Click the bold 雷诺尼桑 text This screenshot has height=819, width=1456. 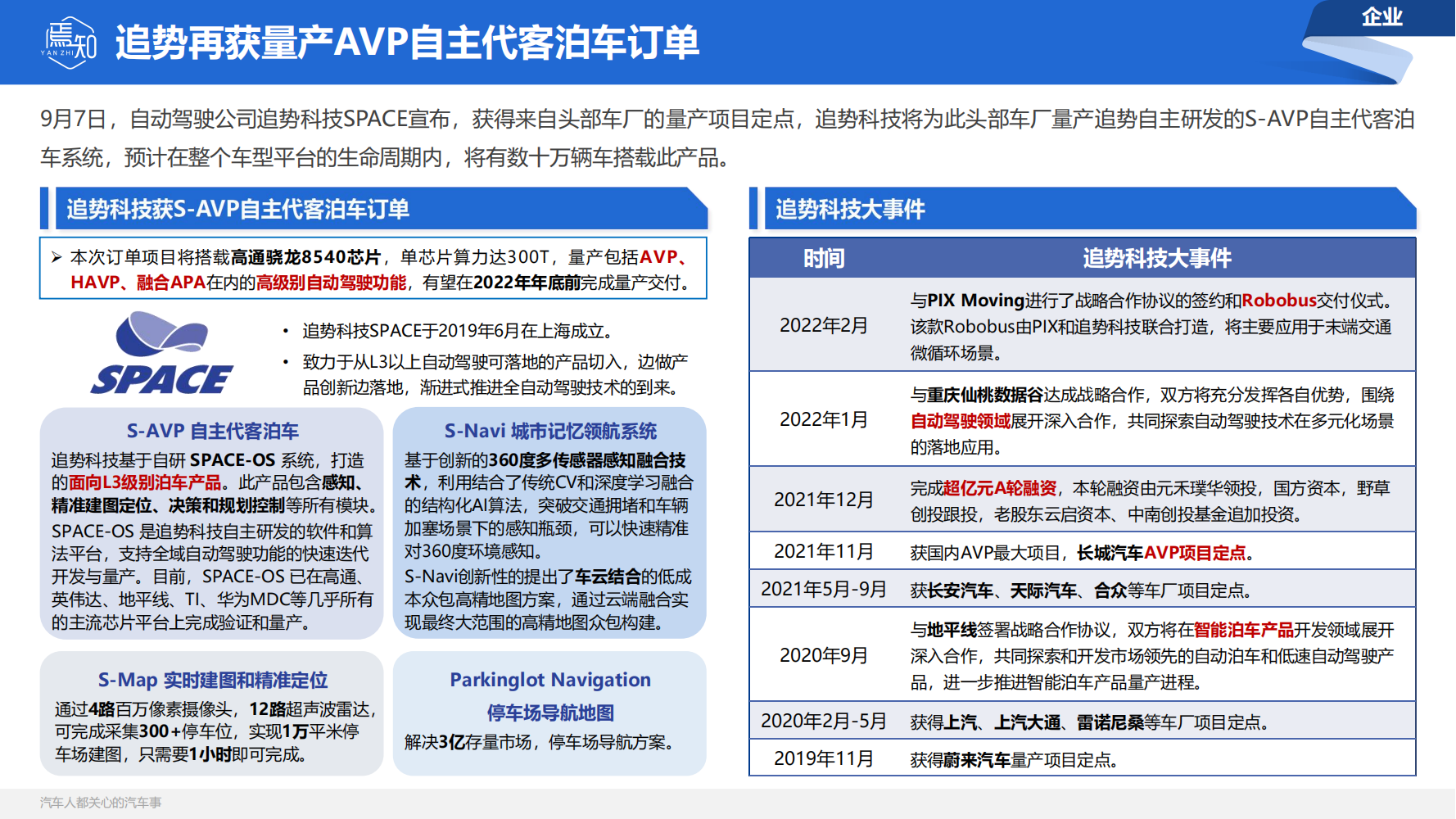1110,722
